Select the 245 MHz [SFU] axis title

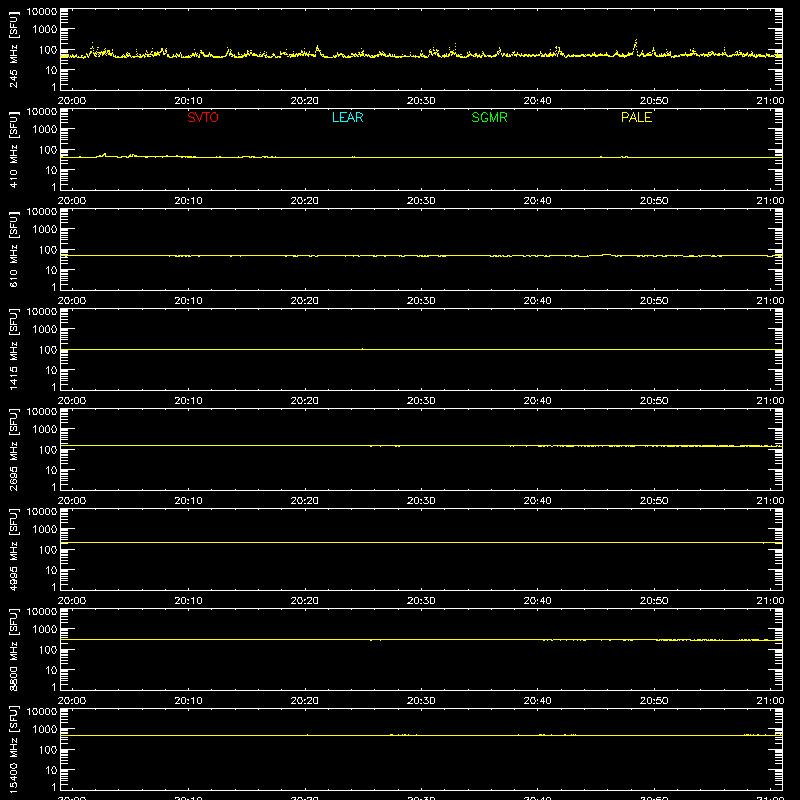14,49
